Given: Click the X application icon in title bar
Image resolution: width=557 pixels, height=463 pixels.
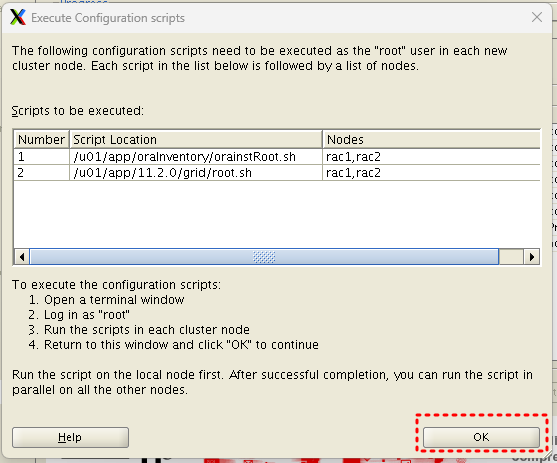Looking at the screenshot, I should pos(18,17).
